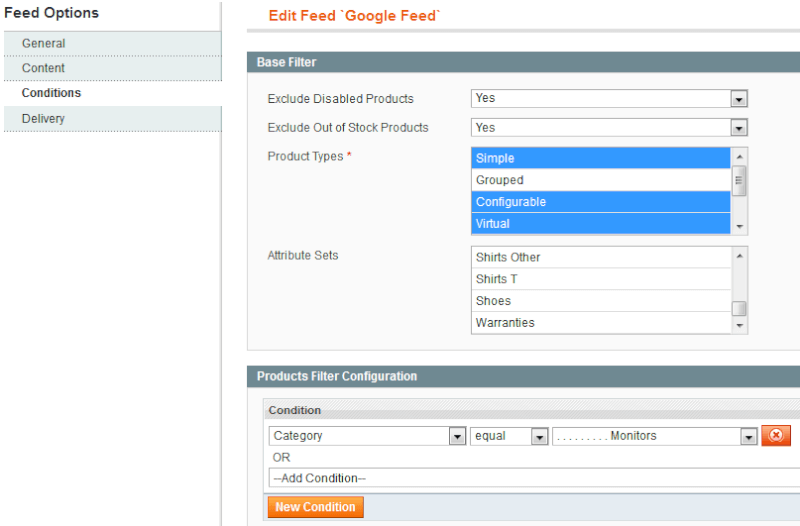The height and width of the screenshot is (526, 800).
Task: Click the Exclude Disabled Products label
Action: pyautogui.click(x=340, y=99)
